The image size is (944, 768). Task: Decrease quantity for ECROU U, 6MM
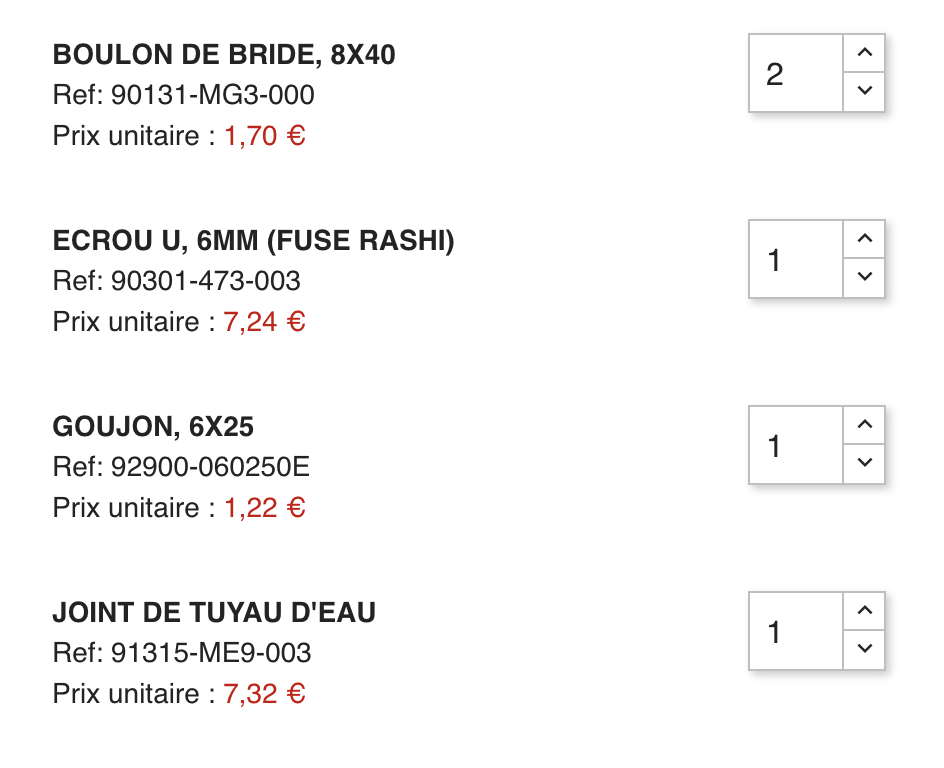[865, 277]
